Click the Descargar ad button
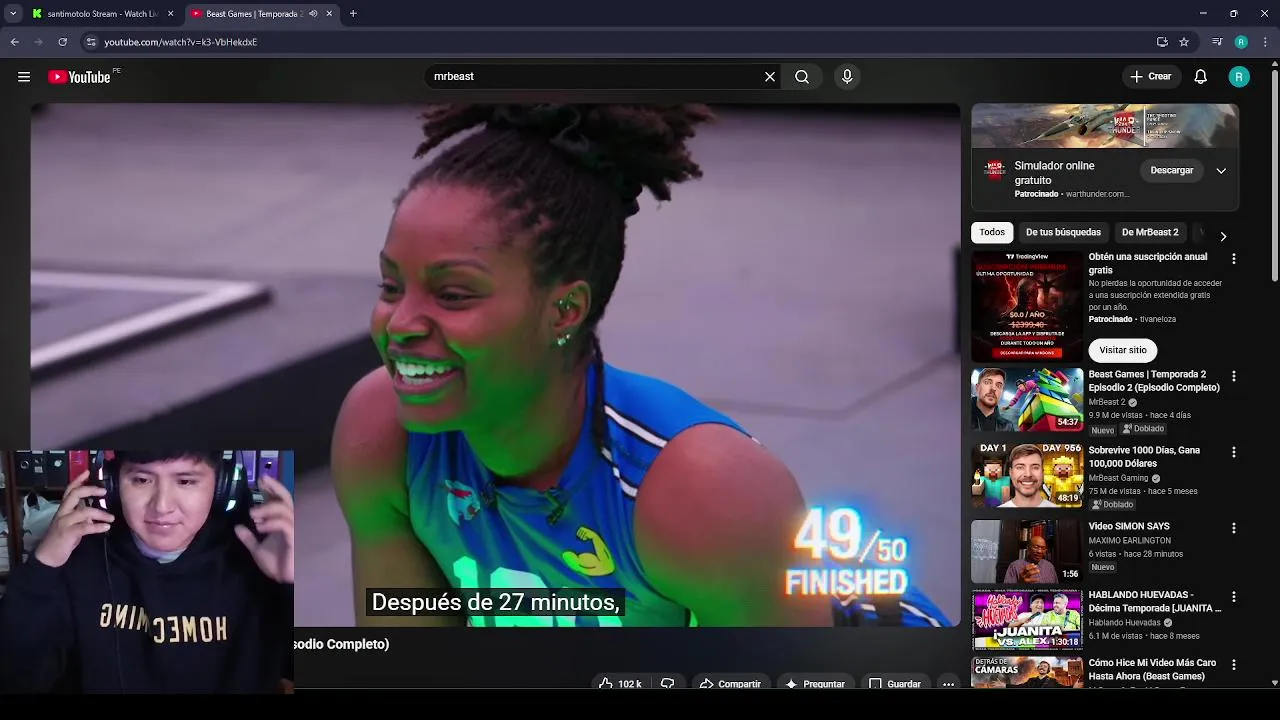The width and height of the screenshot is (1280, 720). pyautogui.click(x=1171, y=171)
